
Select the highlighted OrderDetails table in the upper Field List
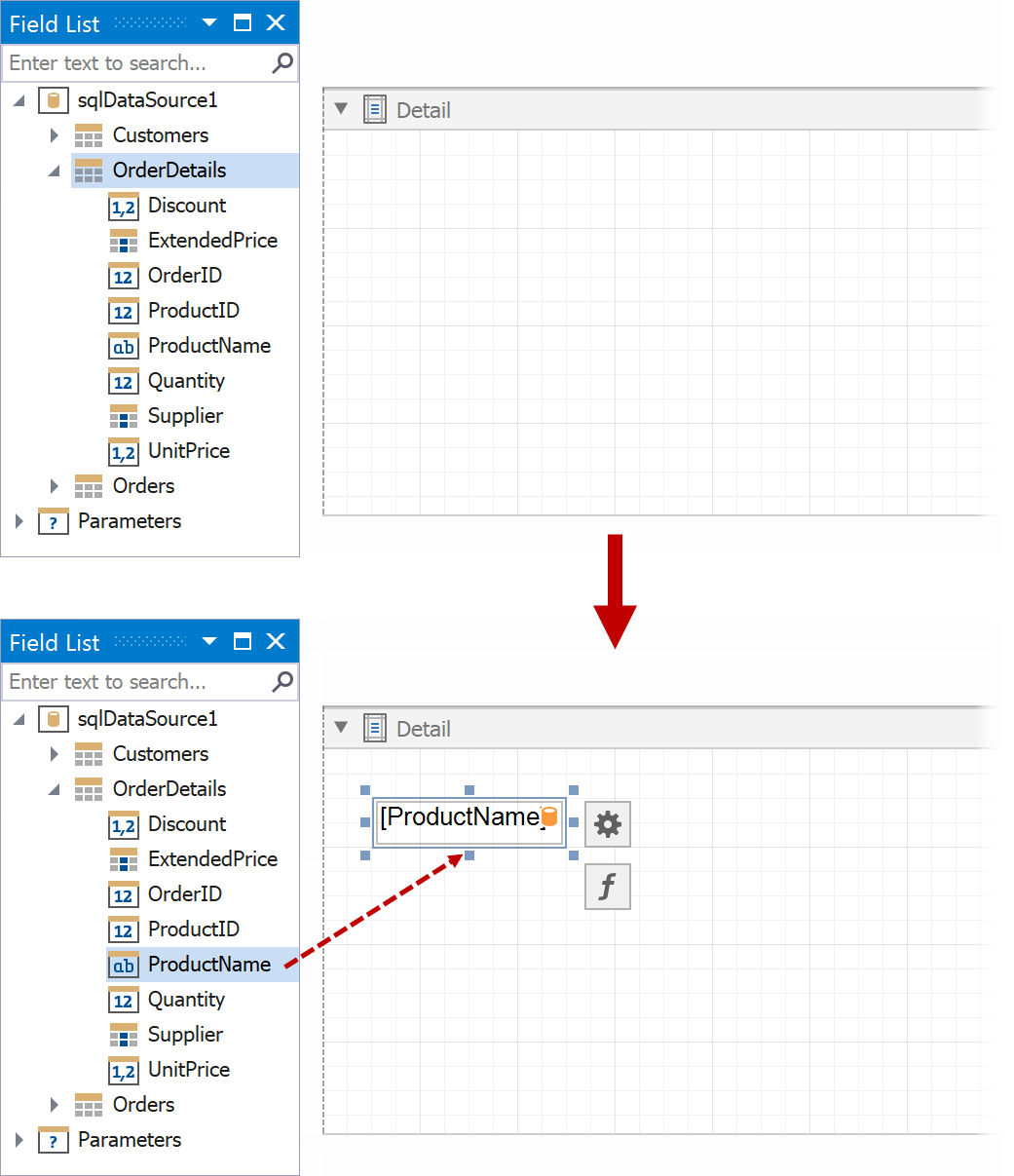[x=169, y=171]
